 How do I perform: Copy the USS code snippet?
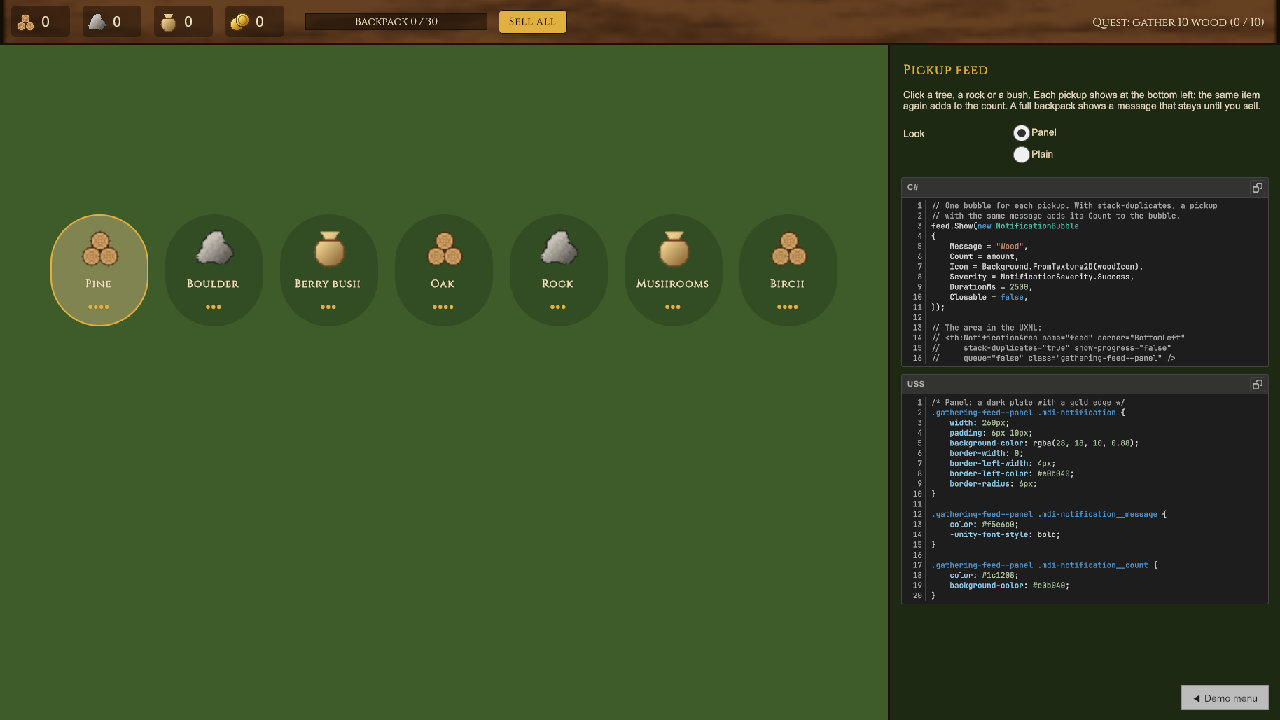coord(1257,384)
